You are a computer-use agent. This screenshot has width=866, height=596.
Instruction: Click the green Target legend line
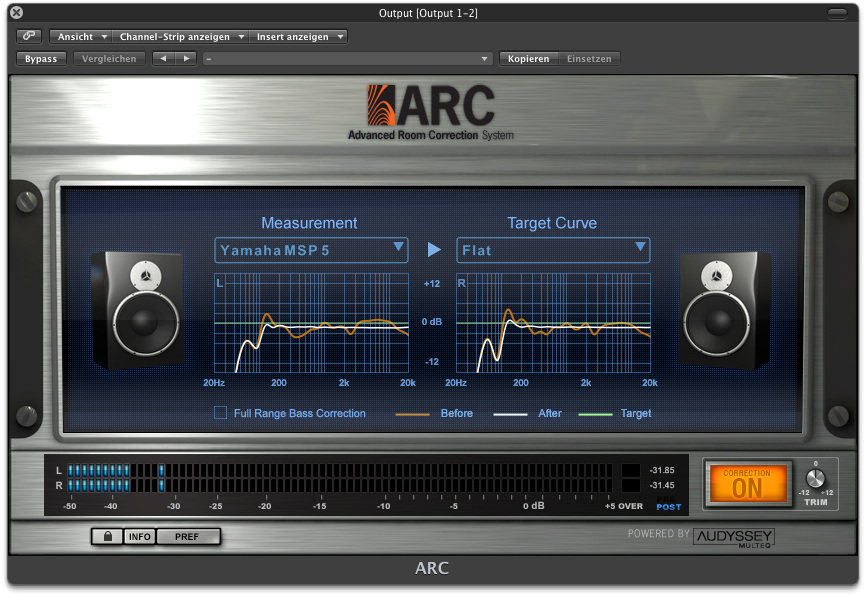click(x=595, y=414)
